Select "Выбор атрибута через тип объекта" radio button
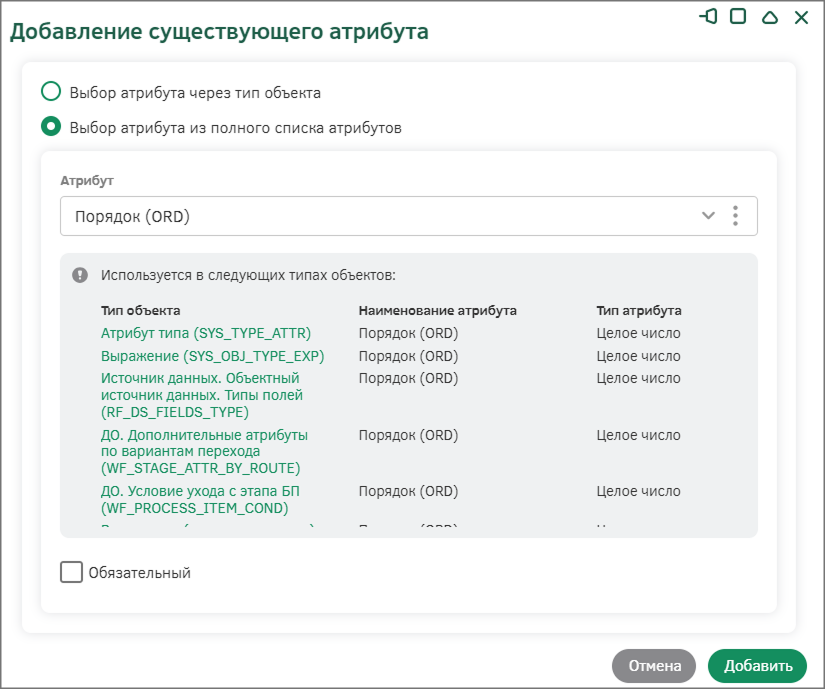Screen dimensions: 825x689 point(50,92)
